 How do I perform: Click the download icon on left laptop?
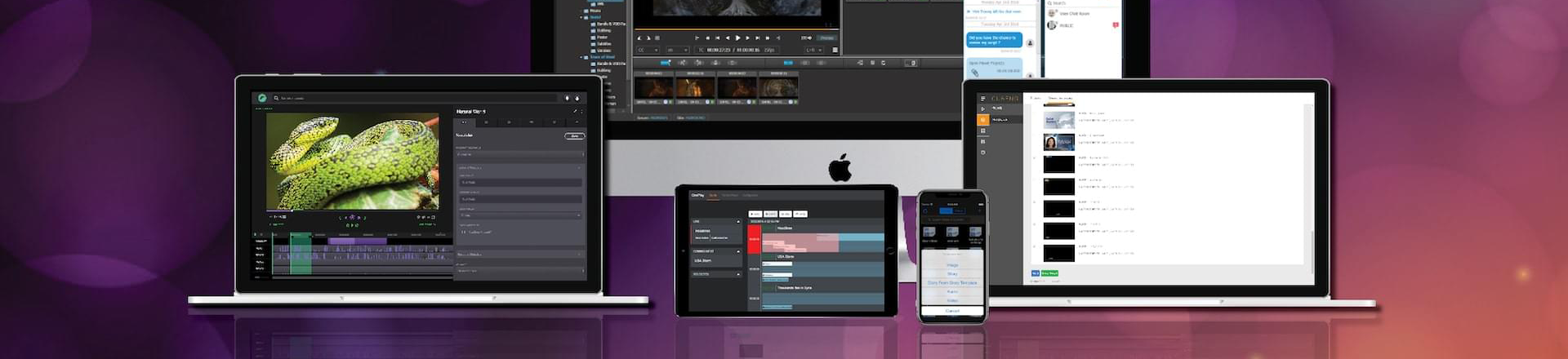click(x=577, y=98)
